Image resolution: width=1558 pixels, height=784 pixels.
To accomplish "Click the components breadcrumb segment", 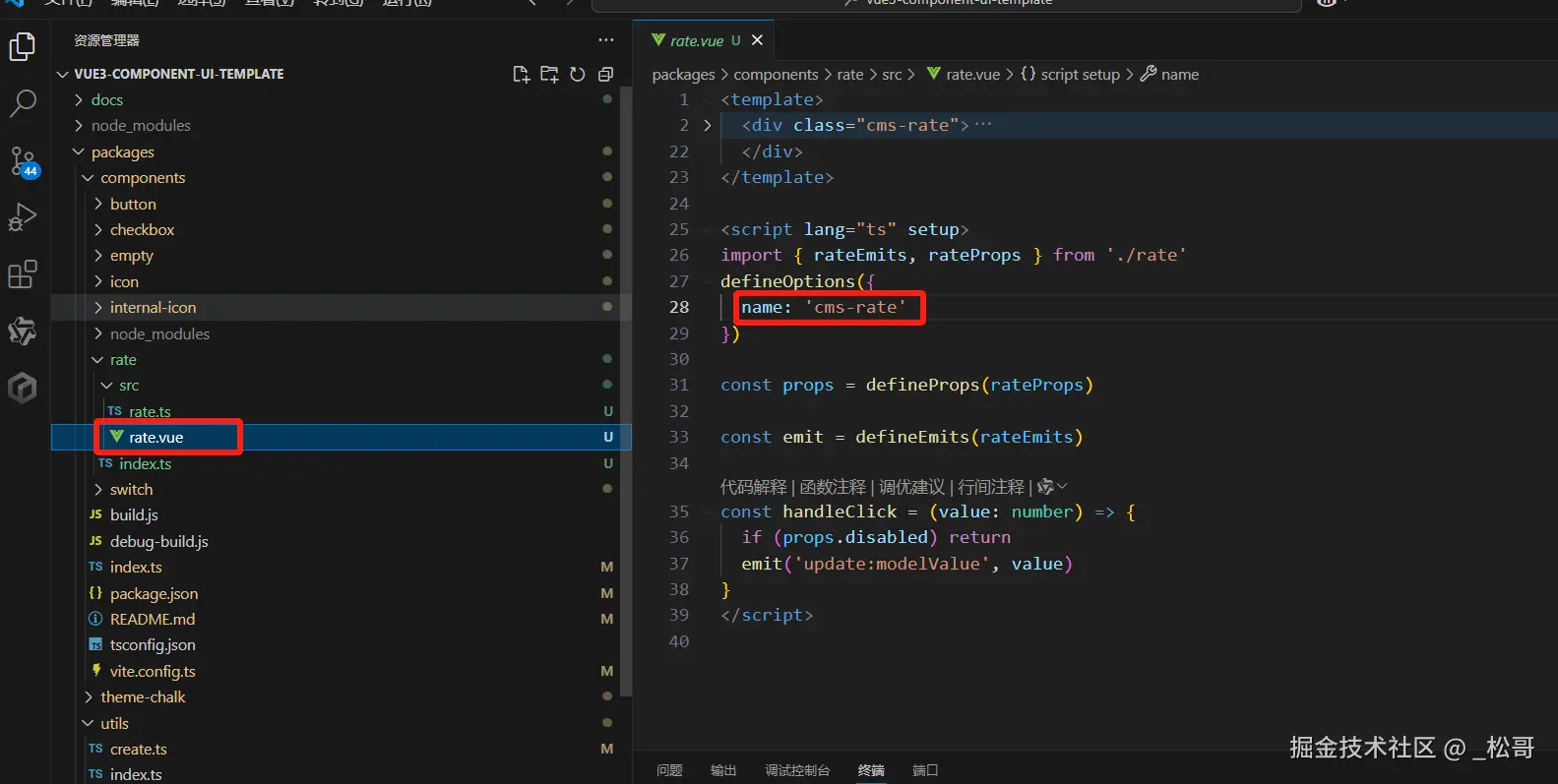I will pyautogui.click(x=776, y=75).
